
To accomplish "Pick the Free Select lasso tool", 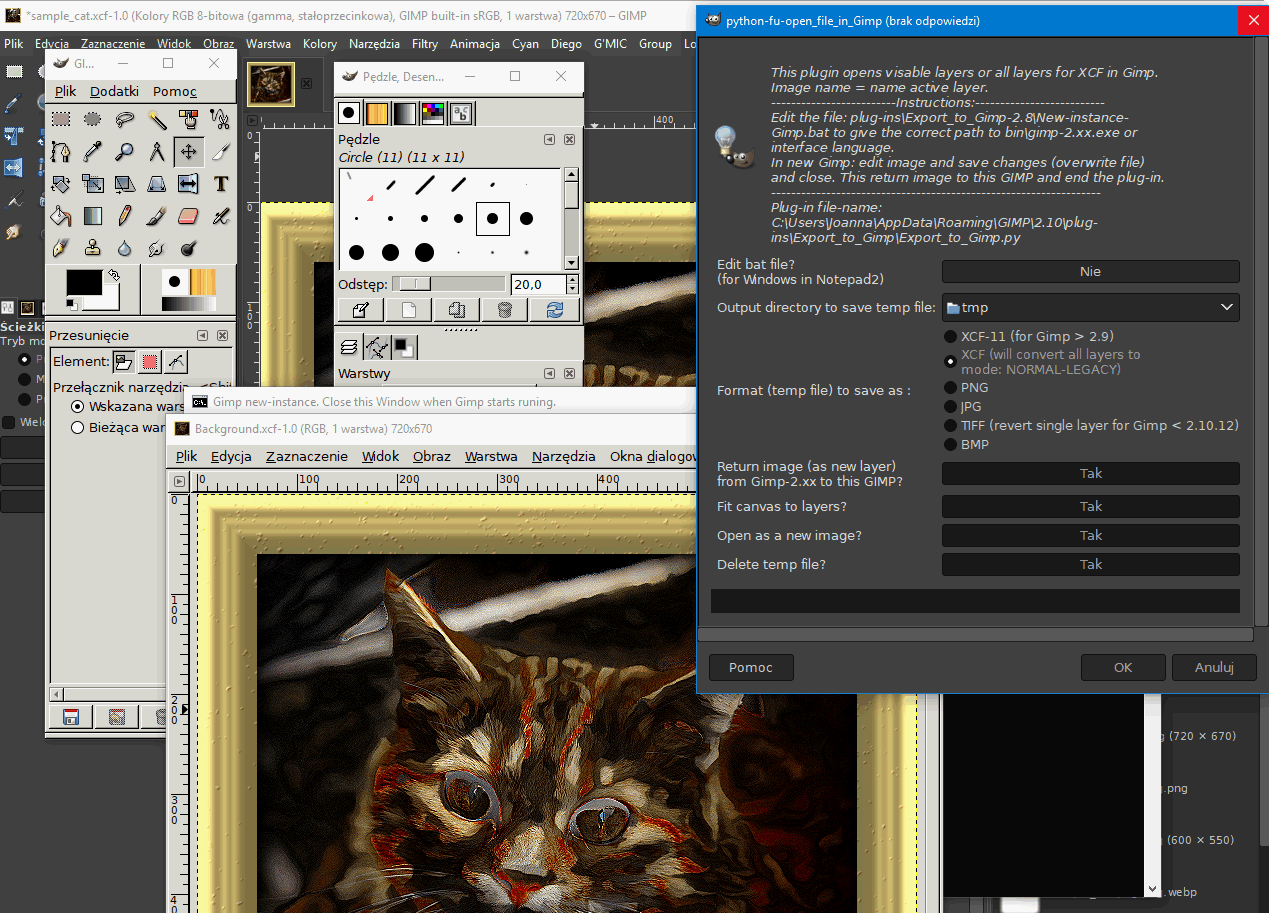I will click(x=125, y=120).
